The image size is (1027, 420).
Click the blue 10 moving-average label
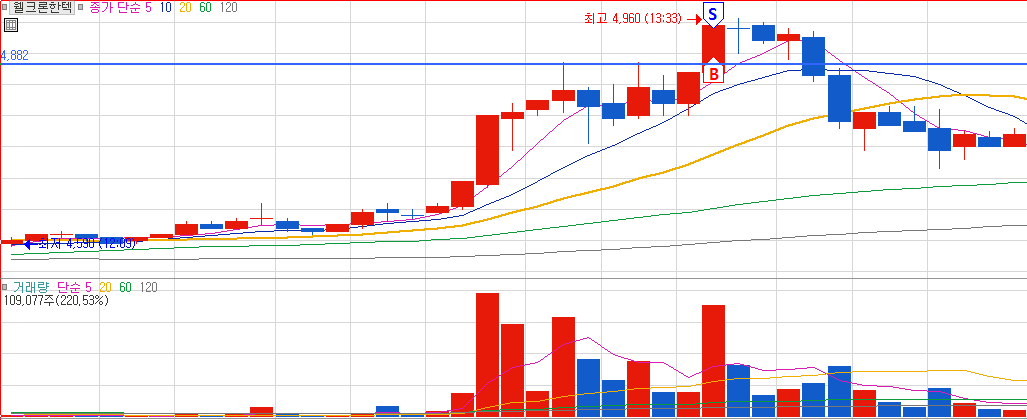tap(165, 8)
